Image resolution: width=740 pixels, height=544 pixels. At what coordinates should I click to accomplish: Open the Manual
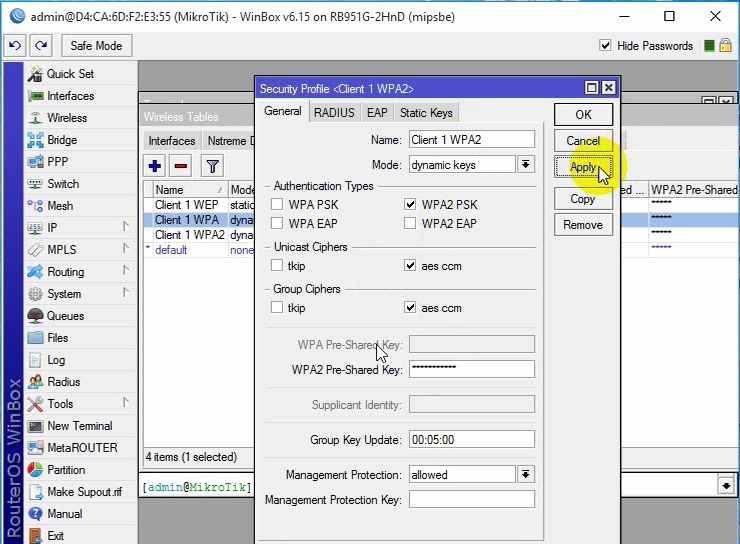(55, 514)
